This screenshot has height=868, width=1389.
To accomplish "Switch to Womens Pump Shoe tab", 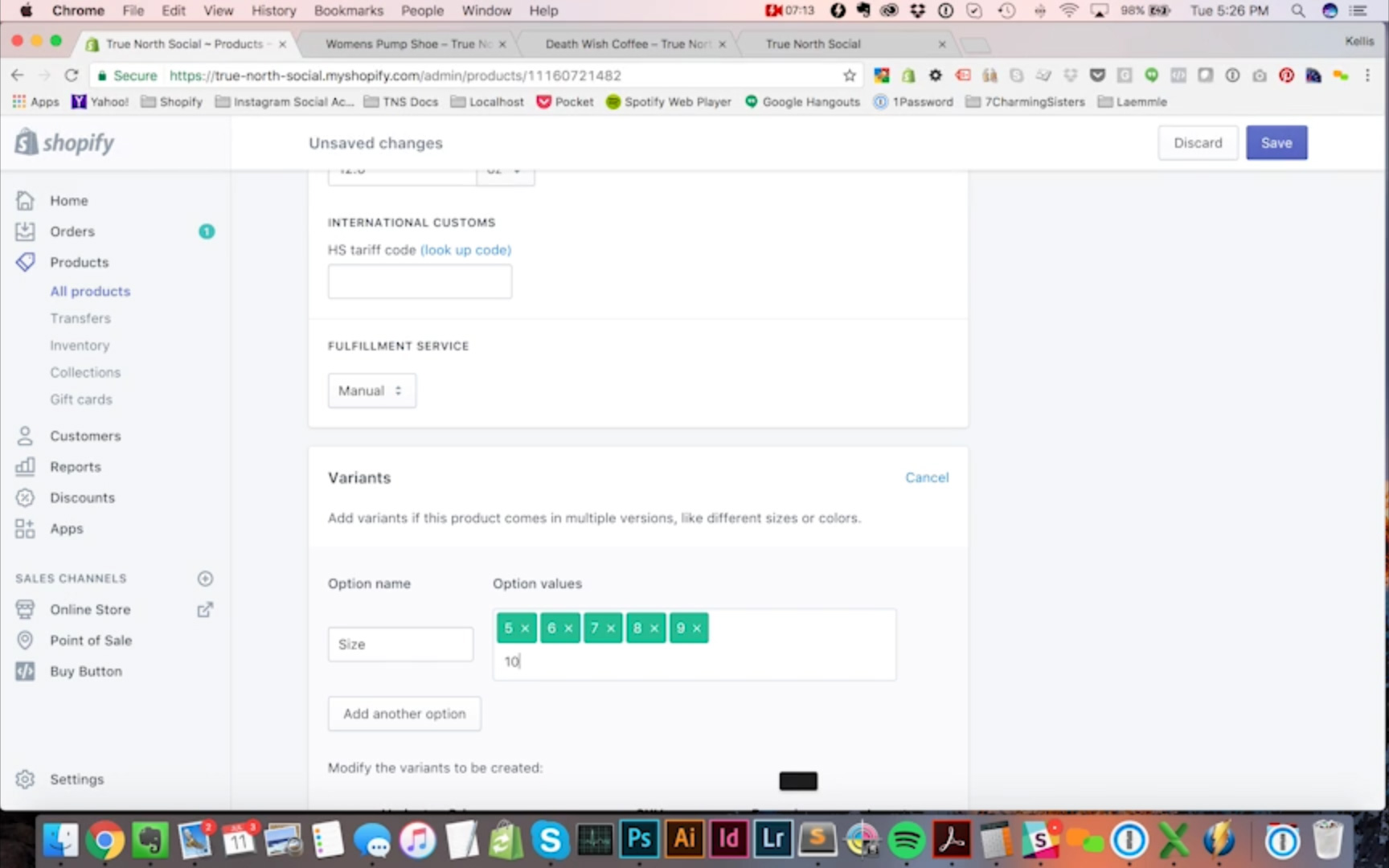I will [x=408, y=44].
